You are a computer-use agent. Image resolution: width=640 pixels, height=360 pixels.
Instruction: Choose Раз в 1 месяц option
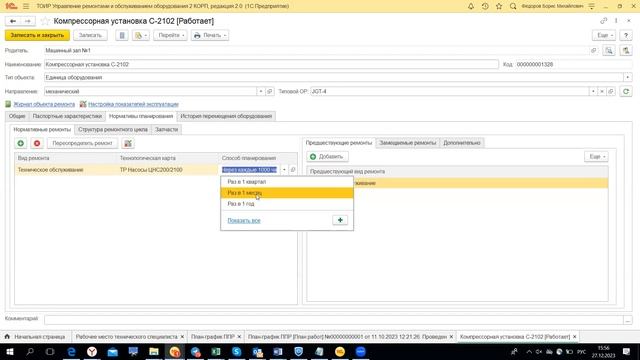287,193
